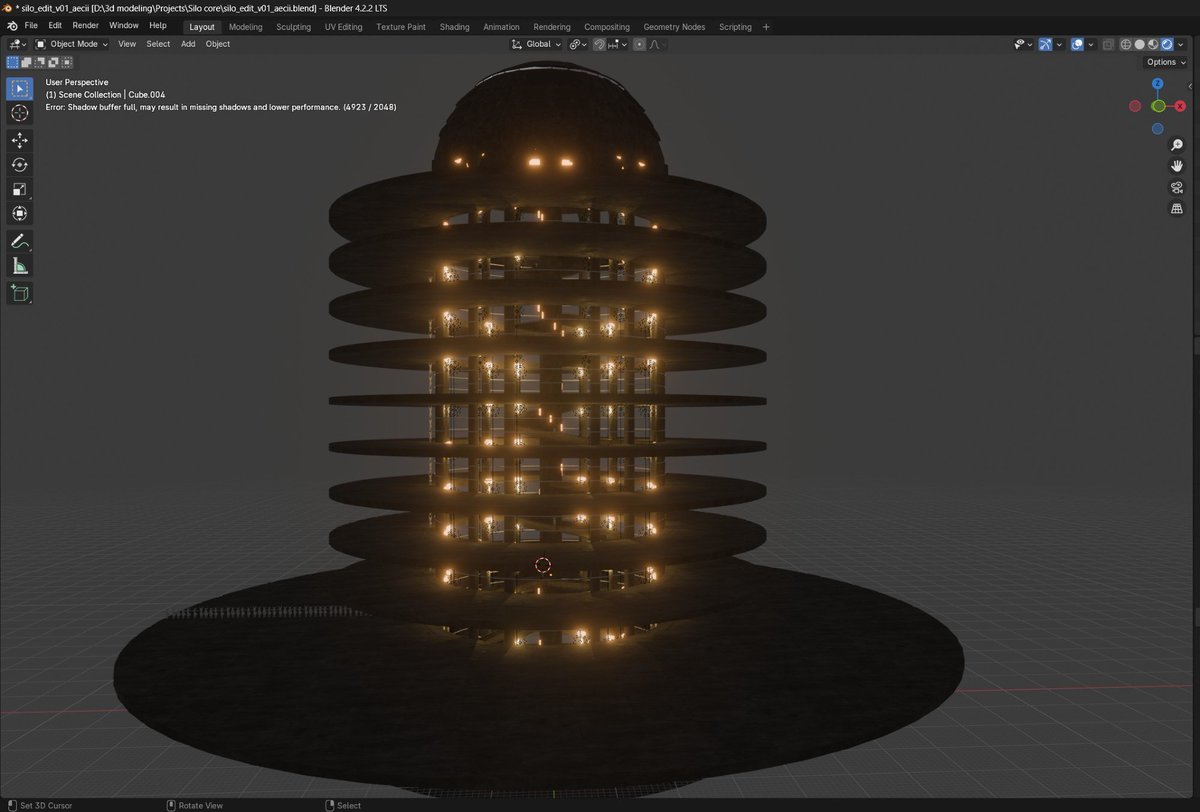Click the negative Z axis gizmo ball
This screenshot has height=812, width=1200.
tap(1157, 129)
